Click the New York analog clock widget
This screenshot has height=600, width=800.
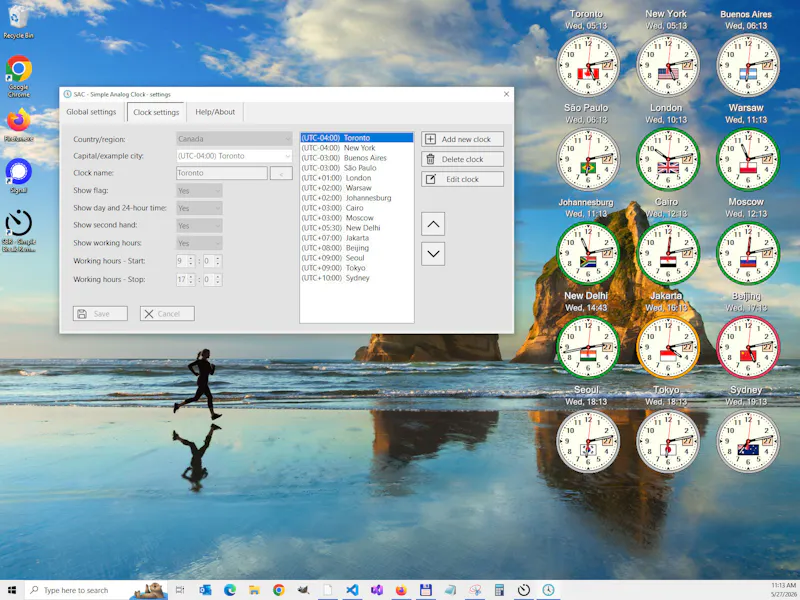tap(668, 65)
